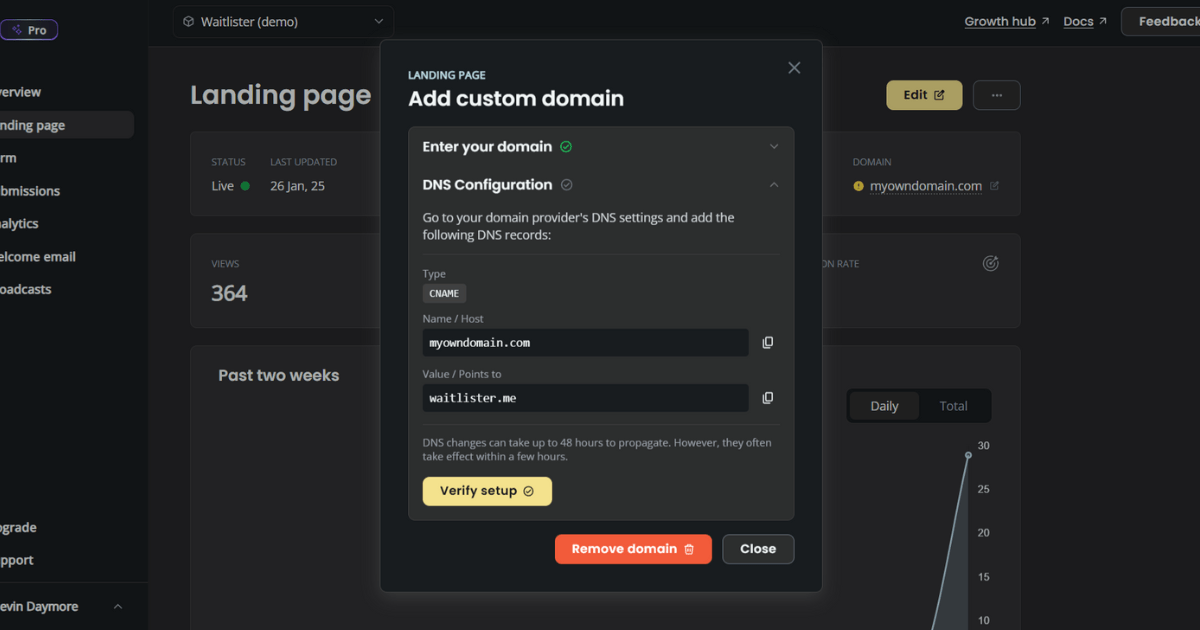Click the Pro badge in the top-left corner

coord(29,29)
